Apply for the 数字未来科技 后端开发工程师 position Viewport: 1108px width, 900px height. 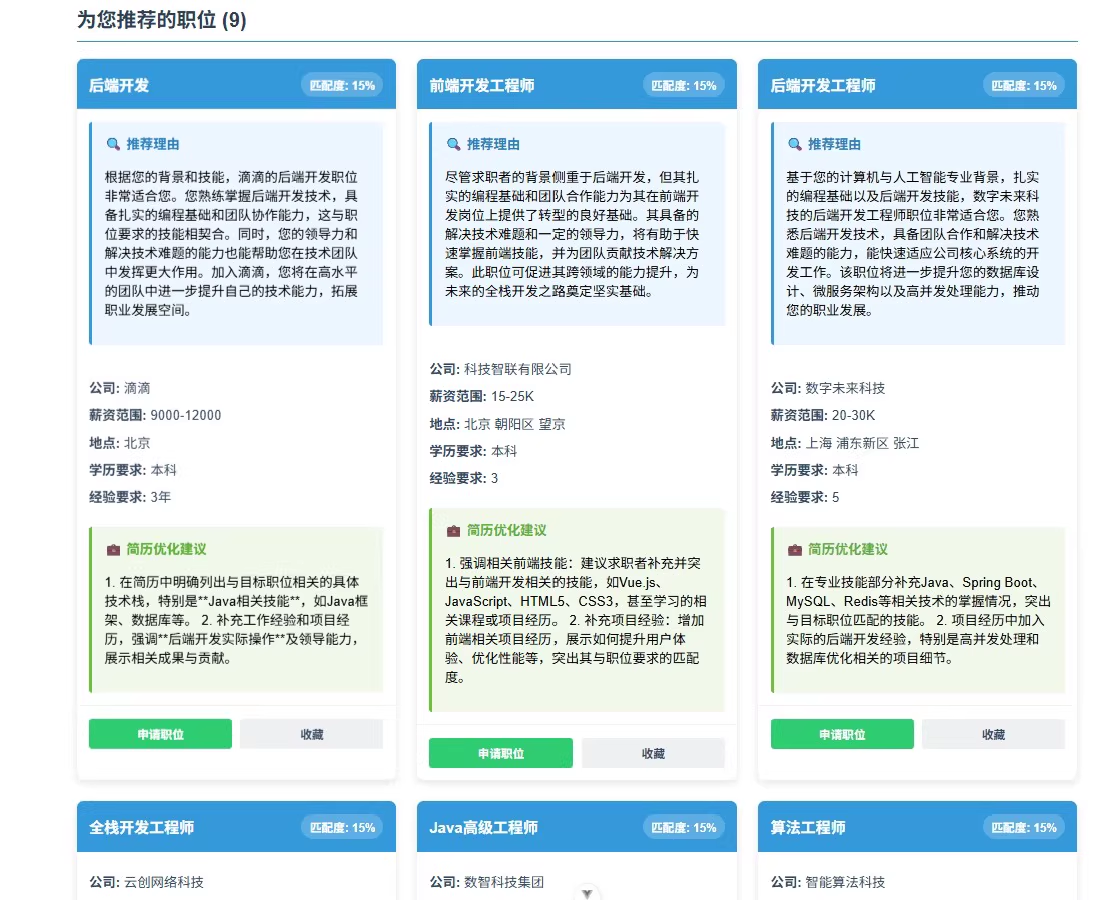(842, 734)
